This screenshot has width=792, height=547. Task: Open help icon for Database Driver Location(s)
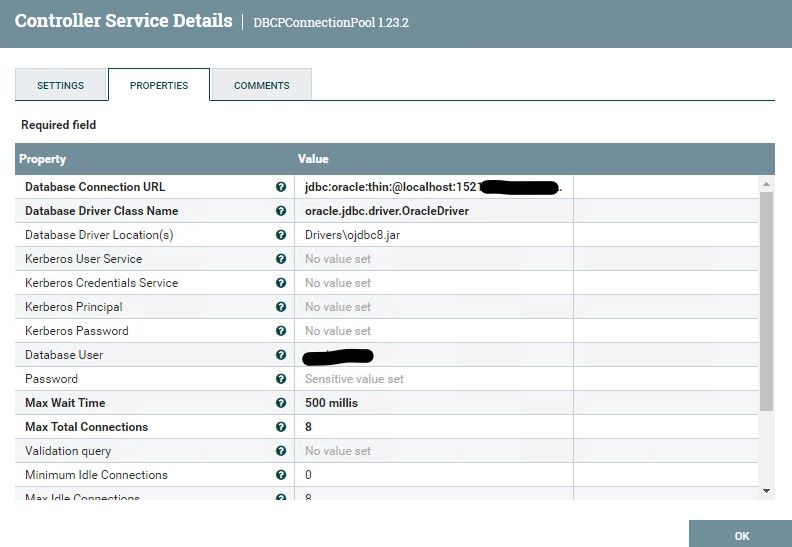tap(281, 235)
